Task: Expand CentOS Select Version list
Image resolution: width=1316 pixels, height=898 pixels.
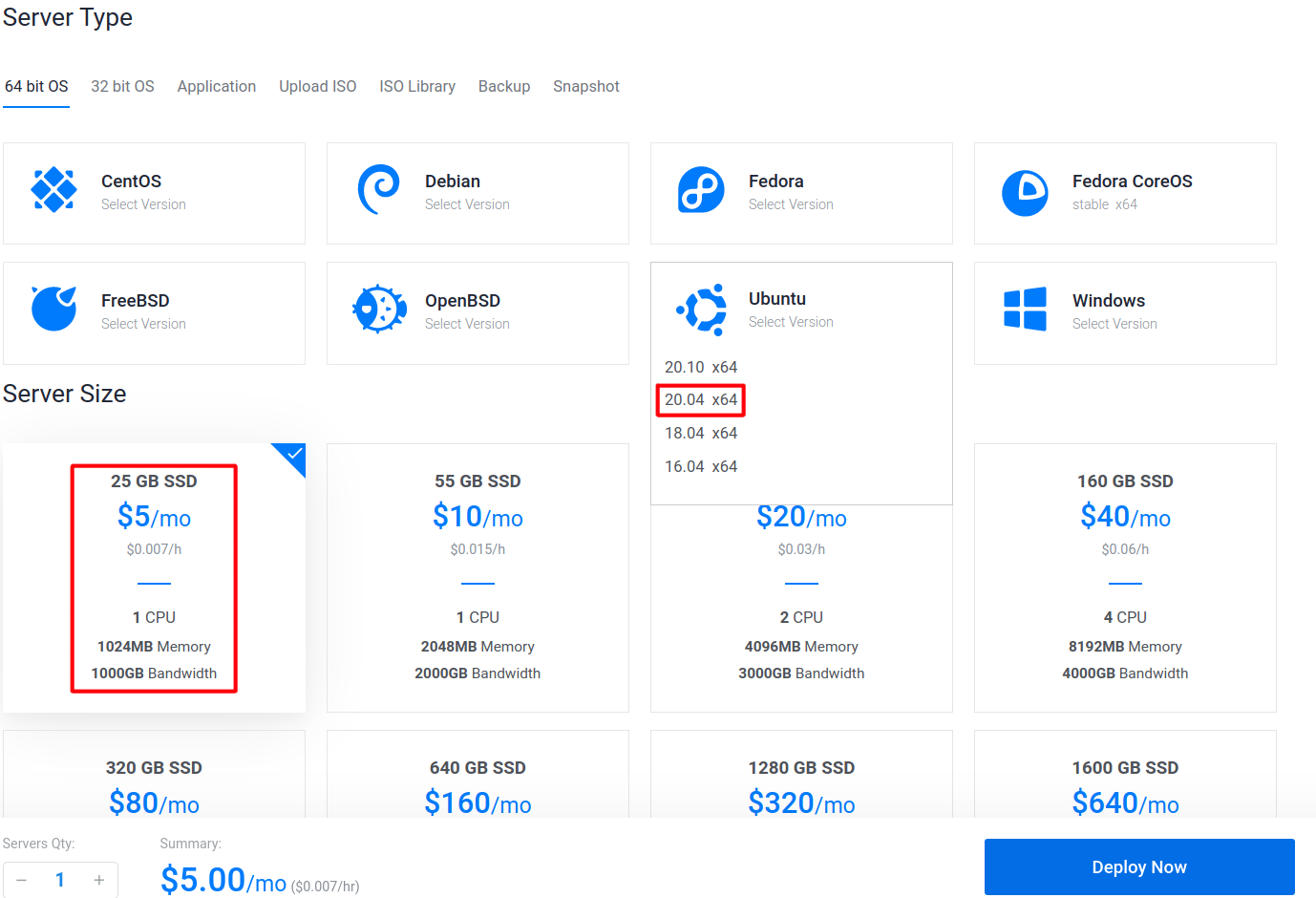Action: (154, 193)
